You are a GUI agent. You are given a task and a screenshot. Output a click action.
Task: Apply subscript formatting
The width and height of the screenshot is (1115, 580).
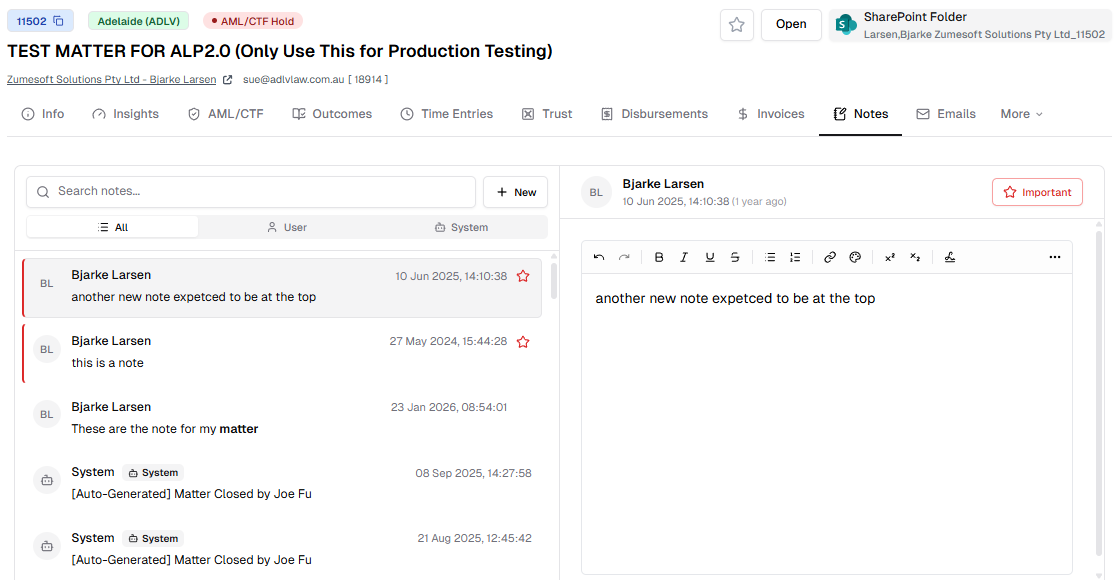[x=915, y=257]
